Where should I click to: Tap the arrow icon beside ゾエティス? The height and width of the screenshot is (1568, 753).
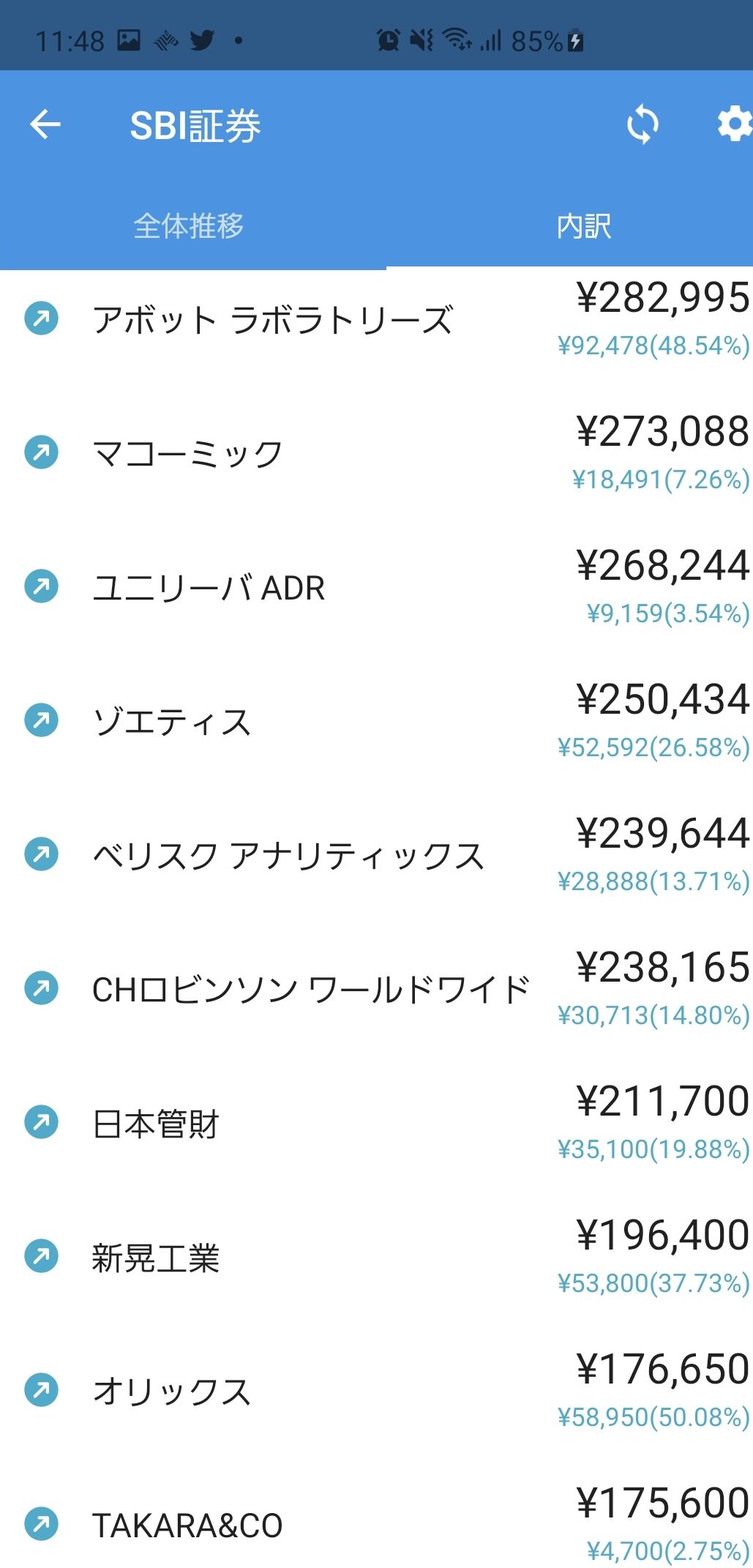coord(42,720)
